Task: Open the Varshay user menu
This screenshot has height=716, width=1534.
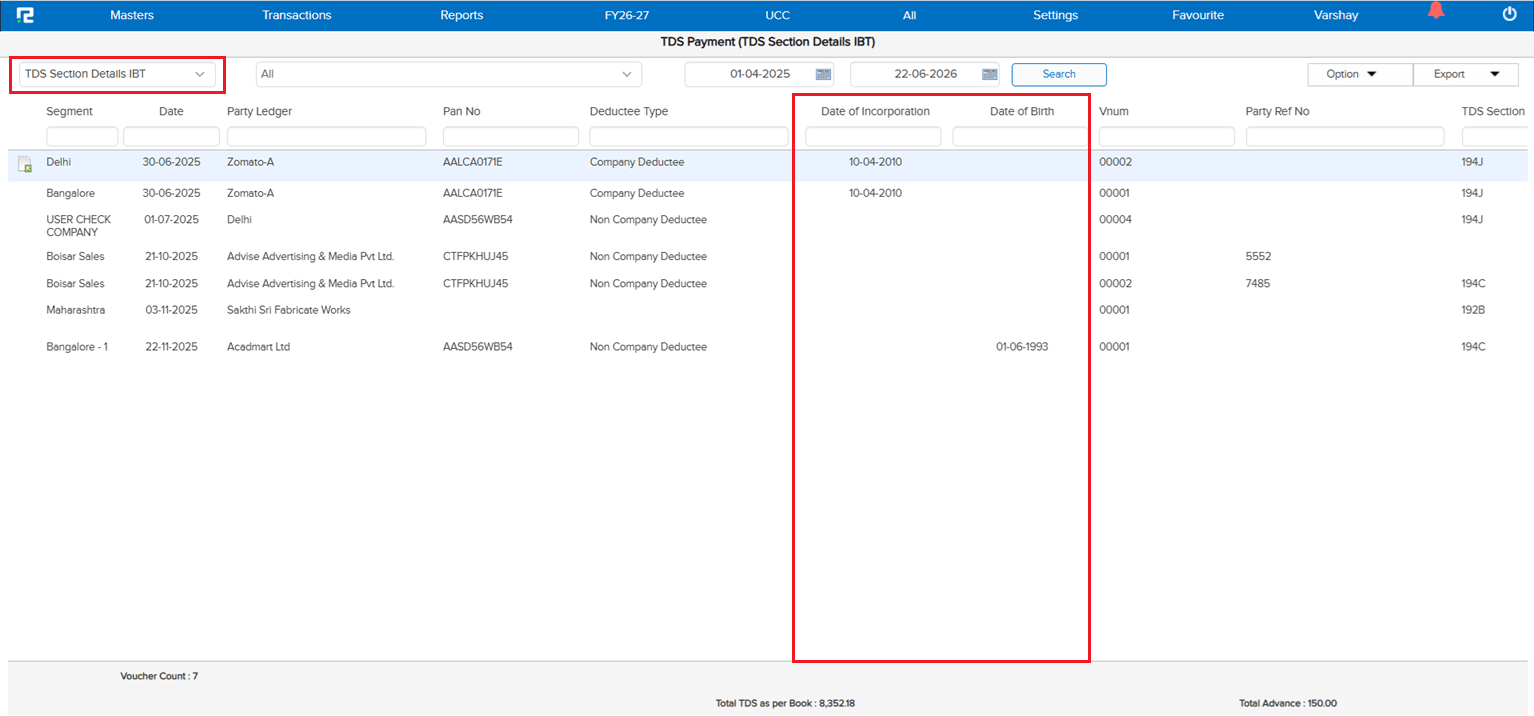Action: pos(1334,15)
